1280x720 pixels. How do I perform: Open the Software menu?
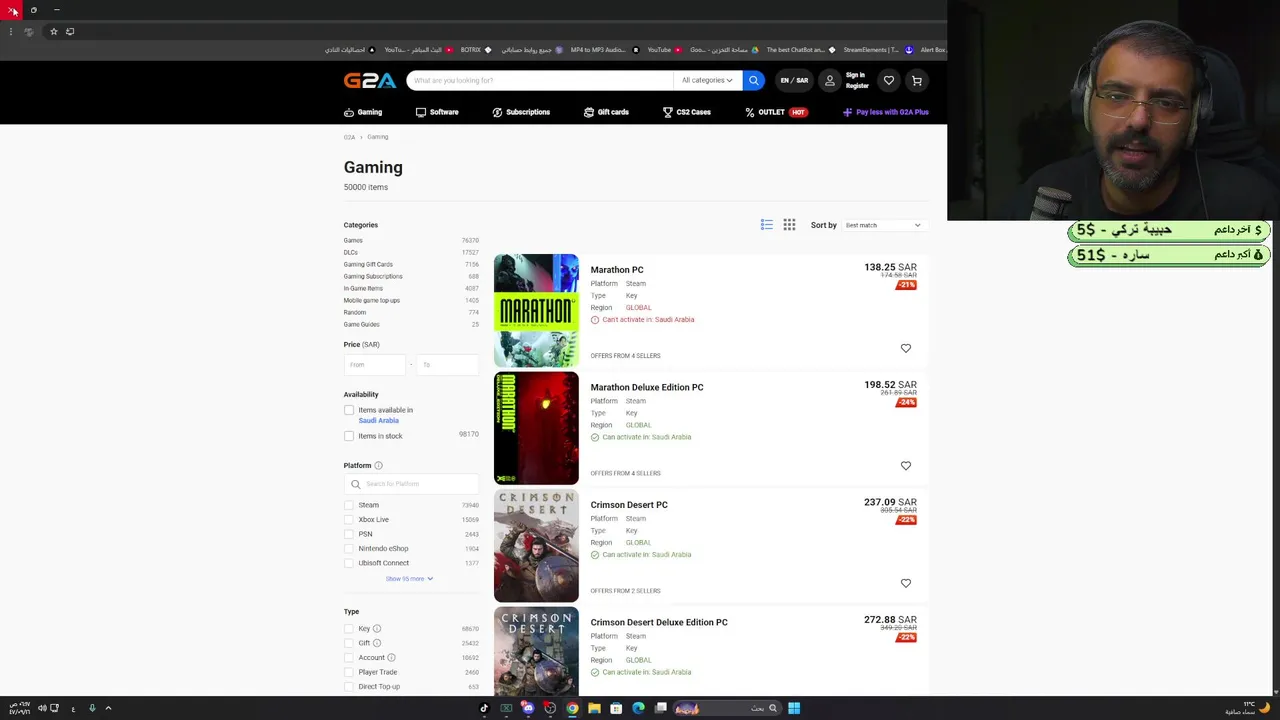point(437,112)
